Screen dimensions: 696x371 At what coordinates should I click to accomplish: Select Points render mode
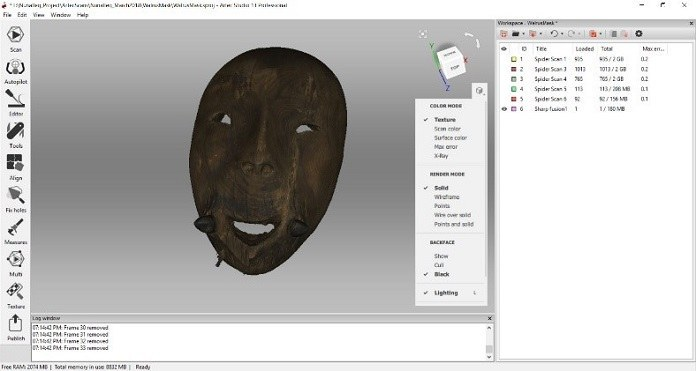click(442, 206)
